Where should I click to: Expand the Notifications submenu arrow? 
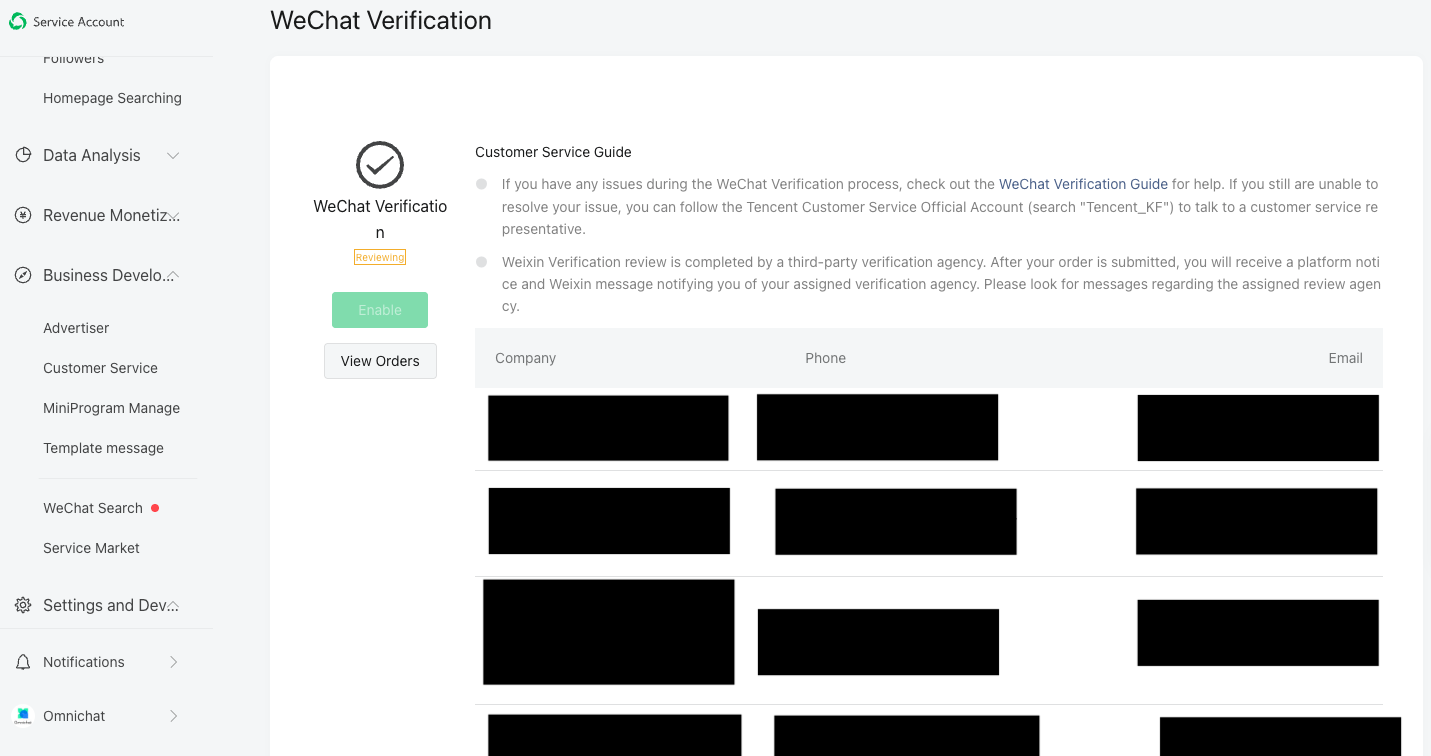tap(173, 662)
